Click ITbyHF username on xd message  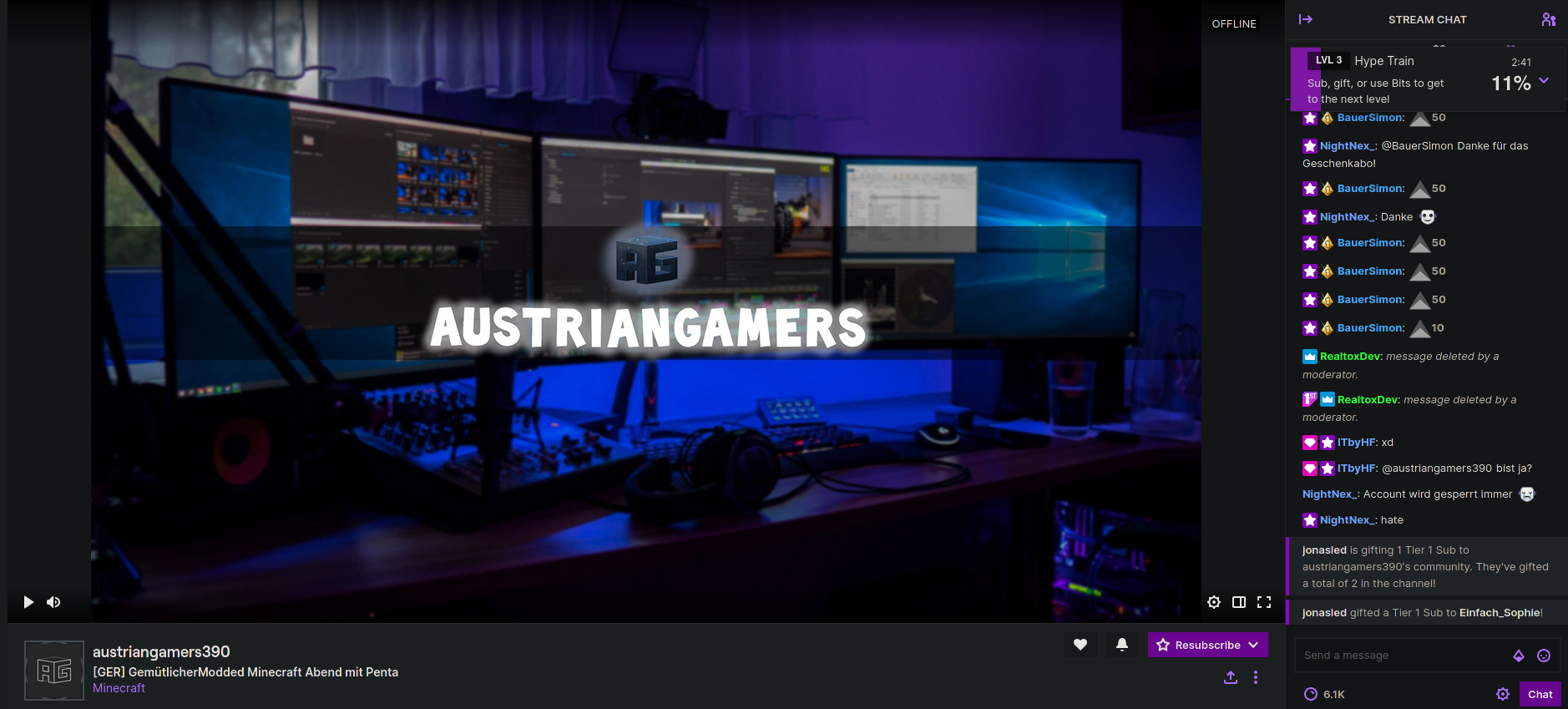point(1356,443)
